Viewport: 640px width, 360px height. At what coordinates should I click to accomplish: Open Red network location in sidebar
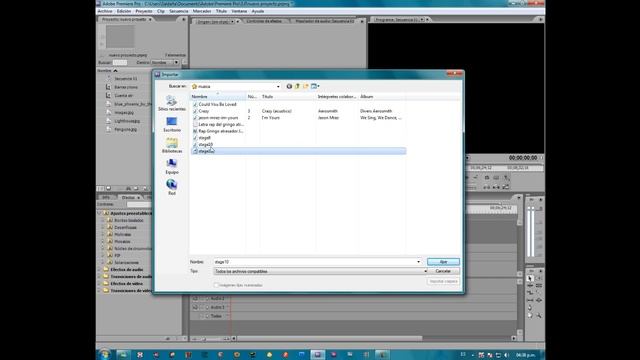tap(172, 187)
